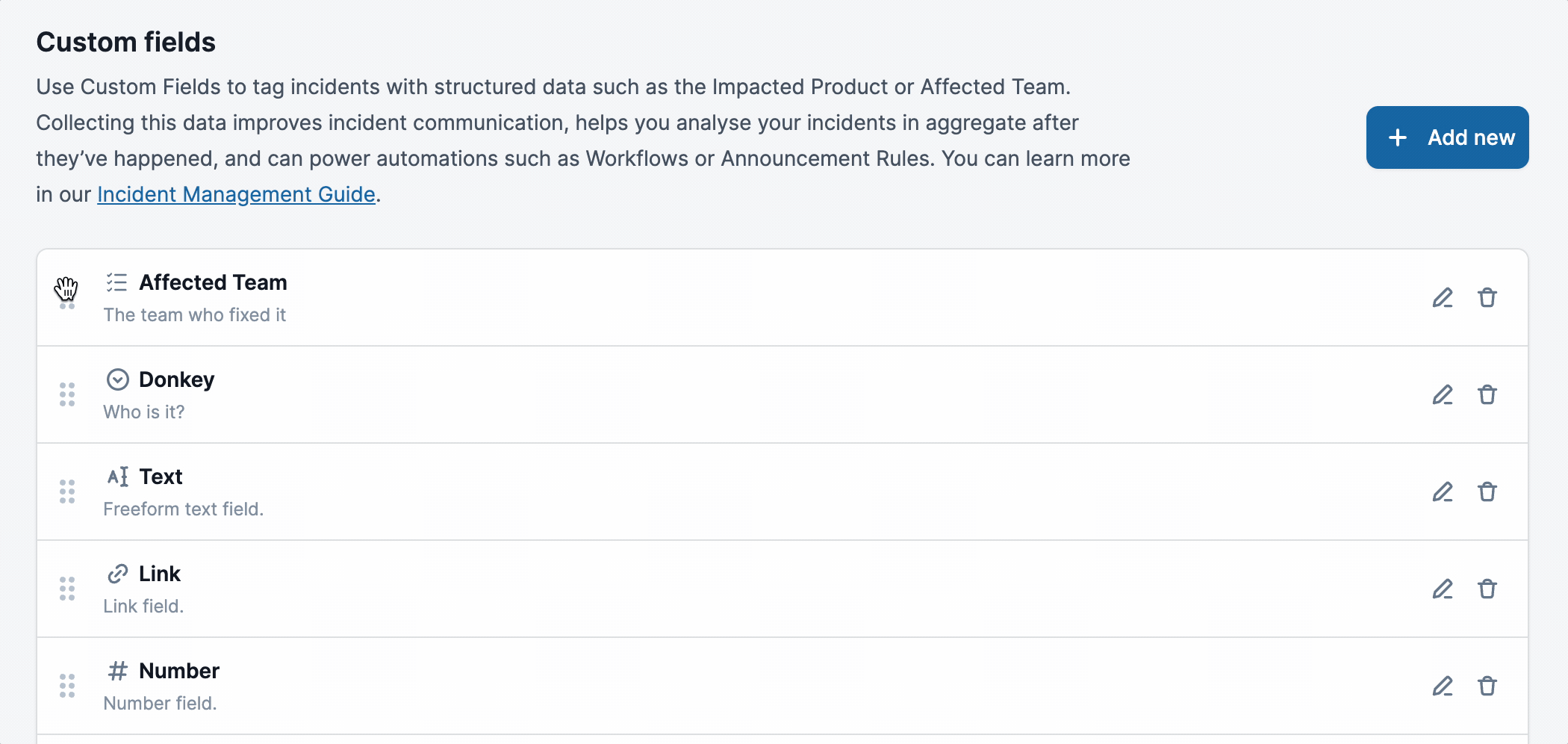Delete the Affected Team field
This screenshot has height=744, width=1568.
(1487, 297)
